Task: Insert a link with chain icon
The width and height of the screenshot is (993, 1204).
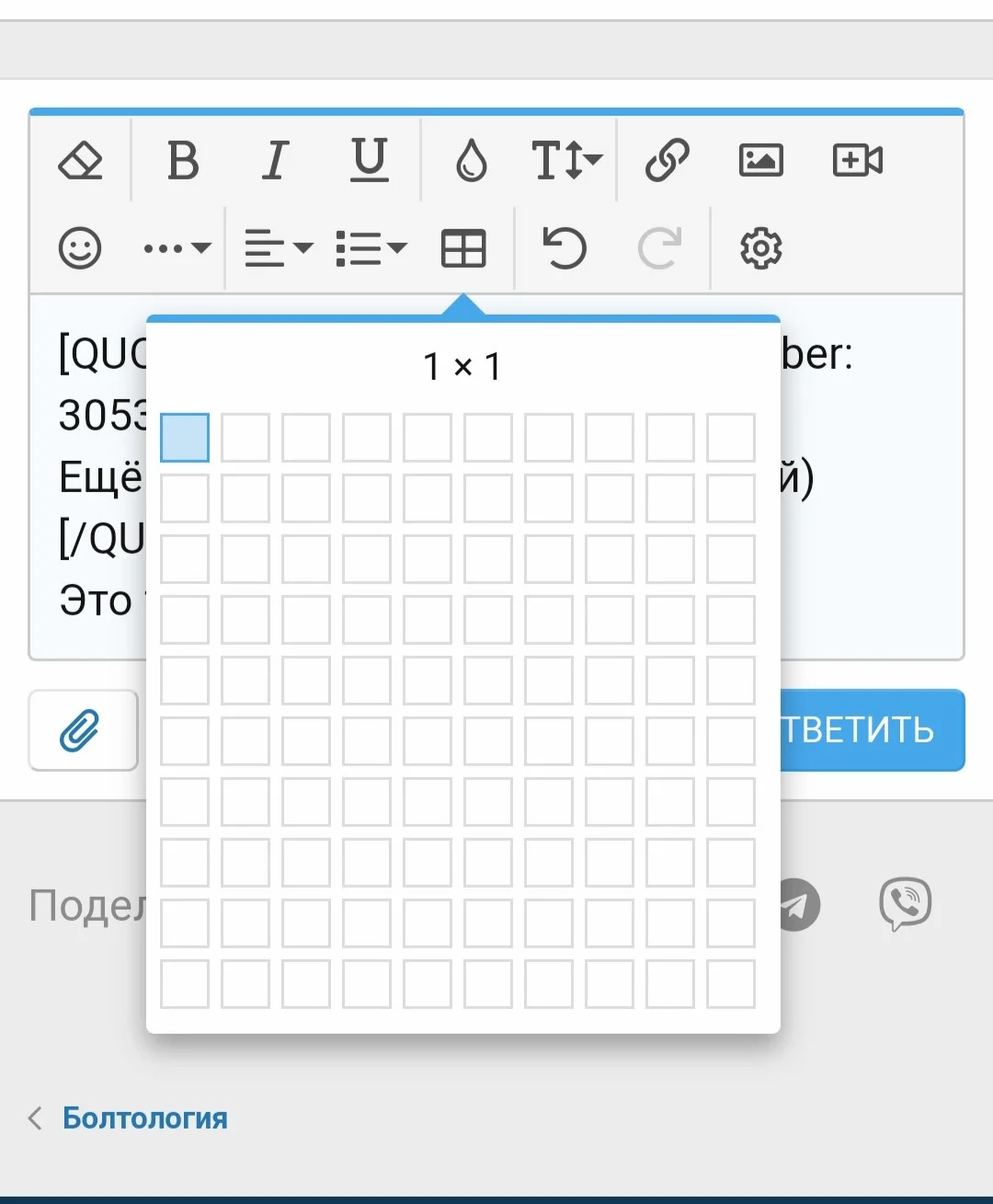Action: pyautogui.click(x=668, y=161)
